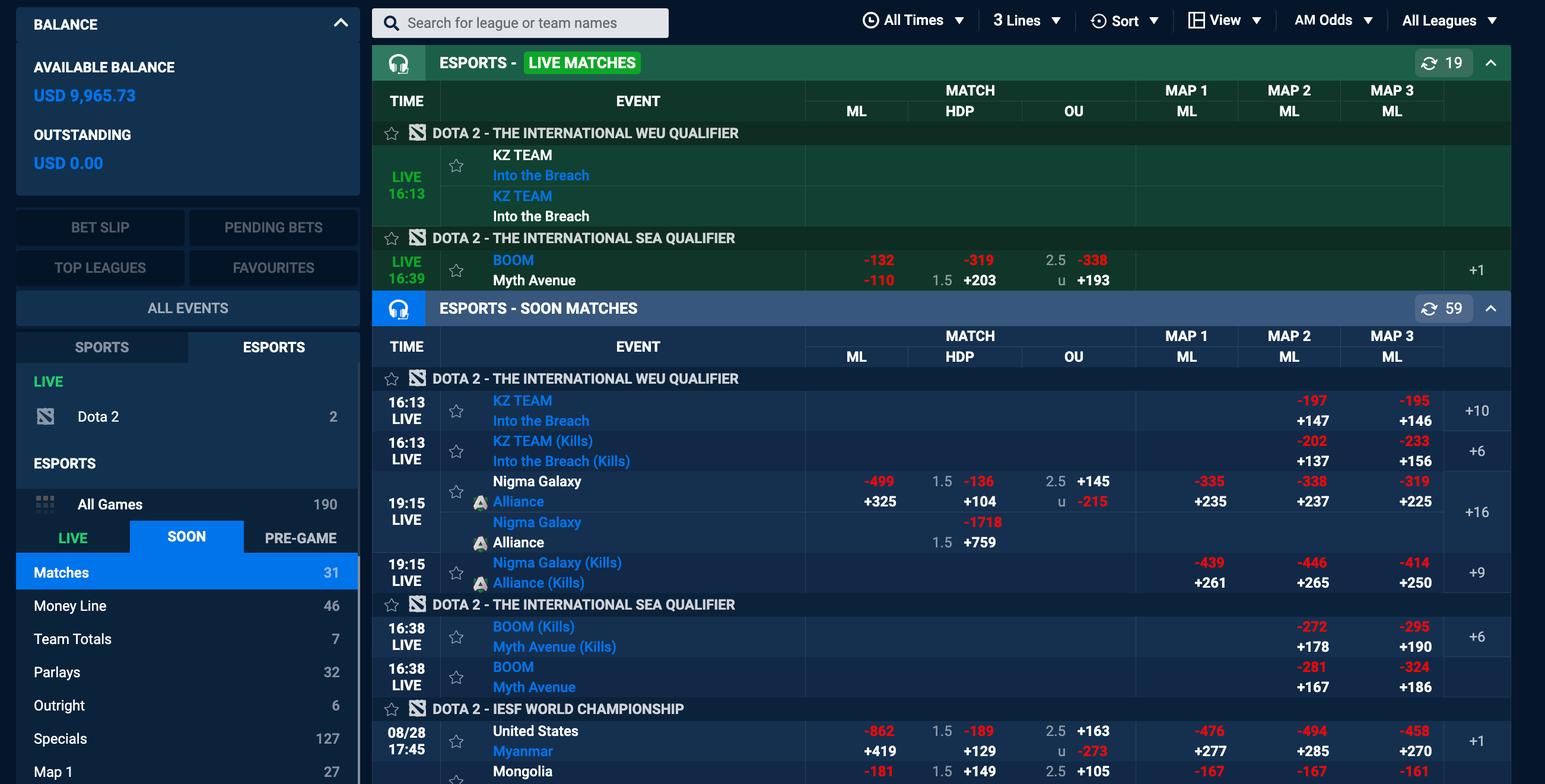Select the Team Totals category
Viewport: 1545px width, 784px height.
coord(186,639)
